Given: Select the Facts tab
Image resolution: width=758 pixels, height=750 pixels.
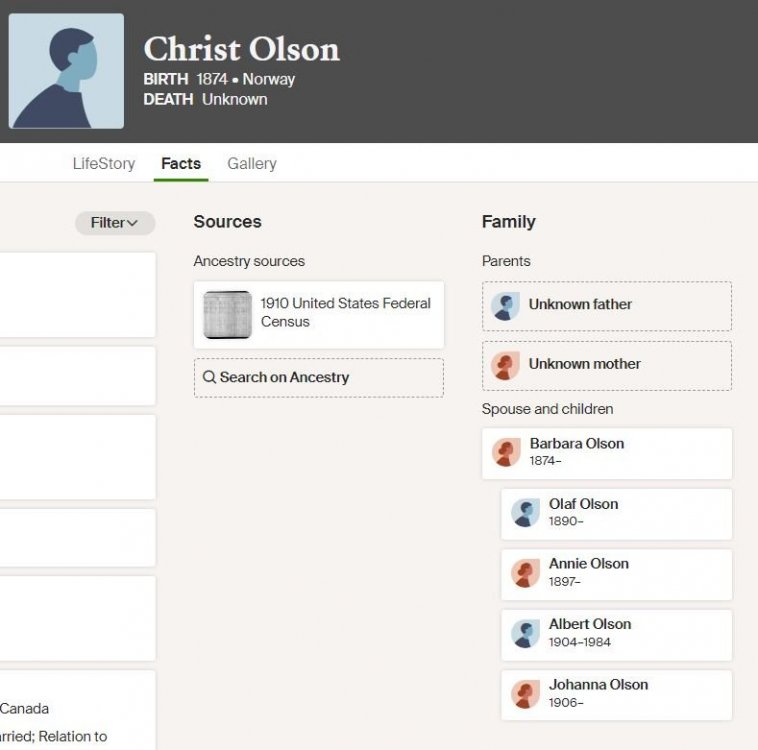Looking at the screenshot, I should [181, 163].
